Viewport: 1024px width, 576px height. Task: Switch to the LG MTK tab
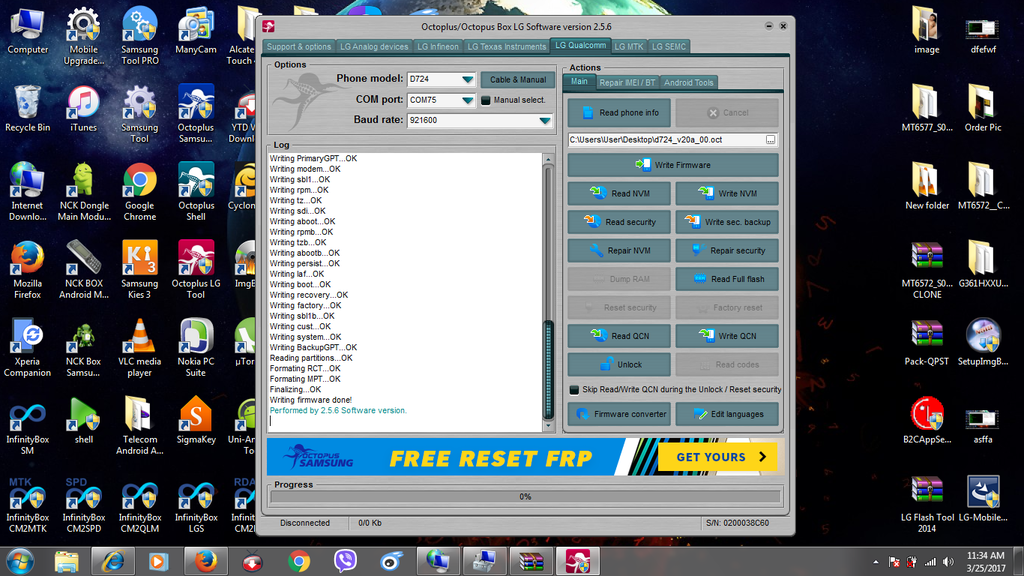tap(629, 46)
